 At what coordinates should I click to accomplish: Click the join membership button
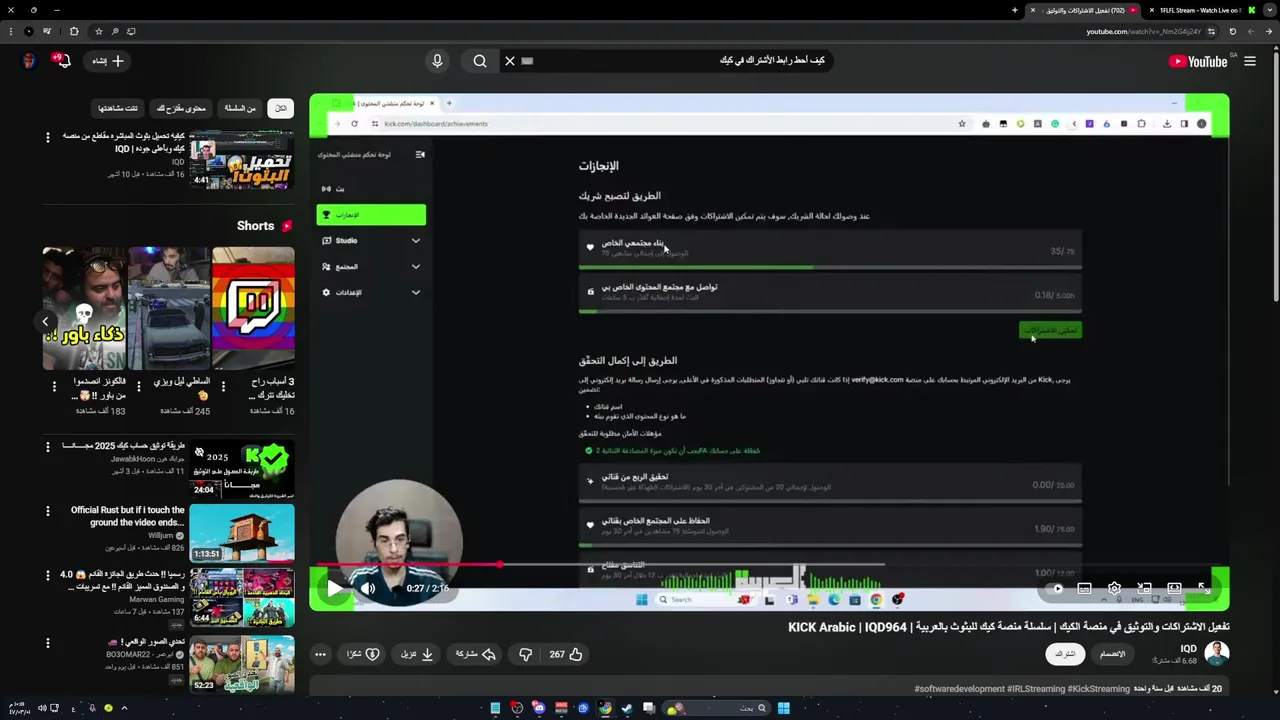[1112, 654]
